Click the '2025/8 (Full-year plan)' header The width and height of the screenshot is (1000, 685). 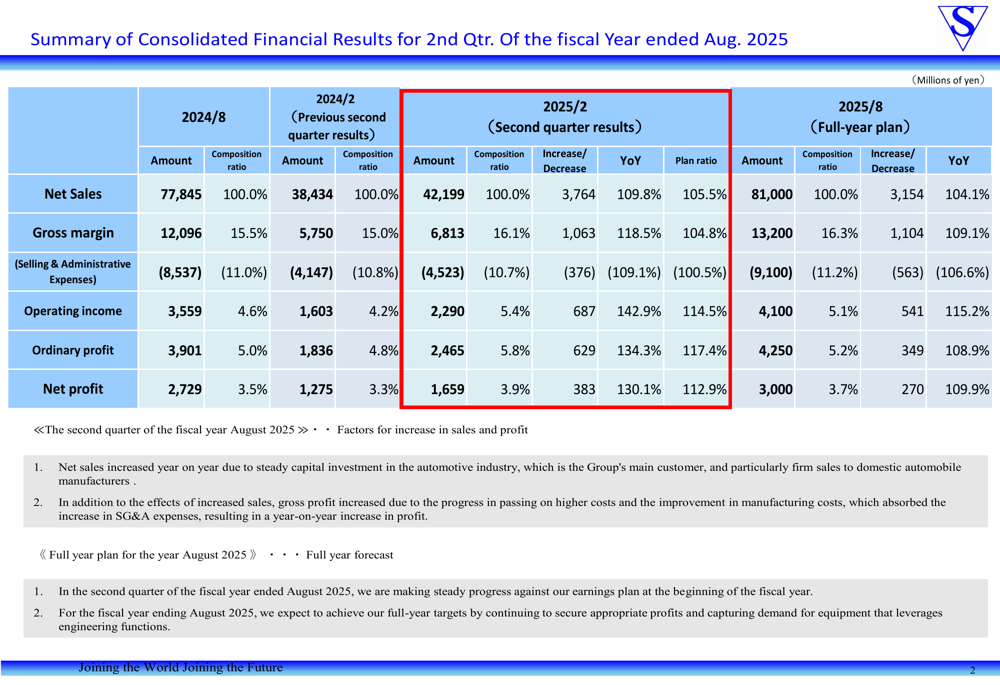point(860,117)
